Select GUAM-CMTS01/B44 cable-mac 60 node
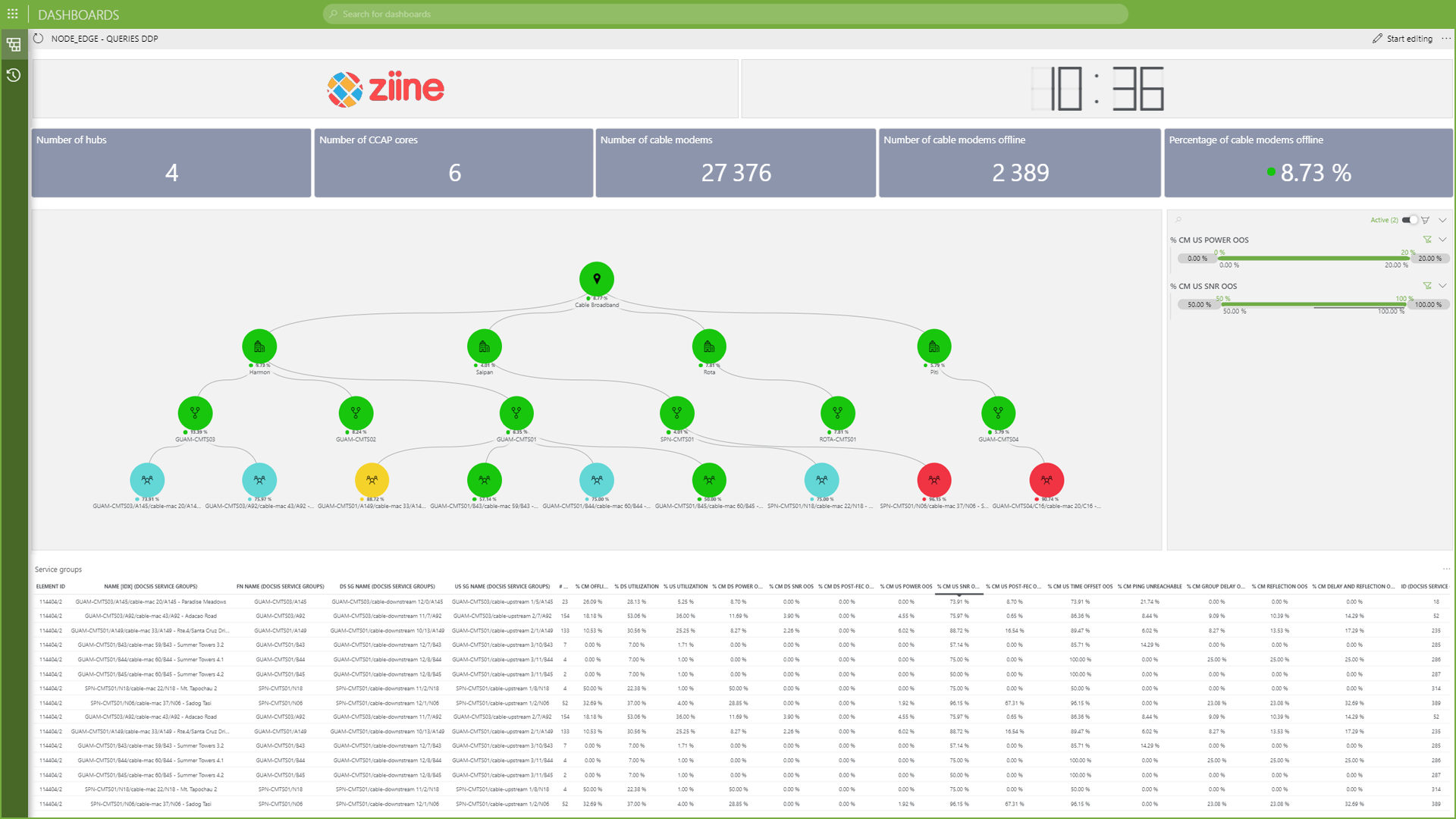This screenshot has width=1456, height=819. pos(597,480)
